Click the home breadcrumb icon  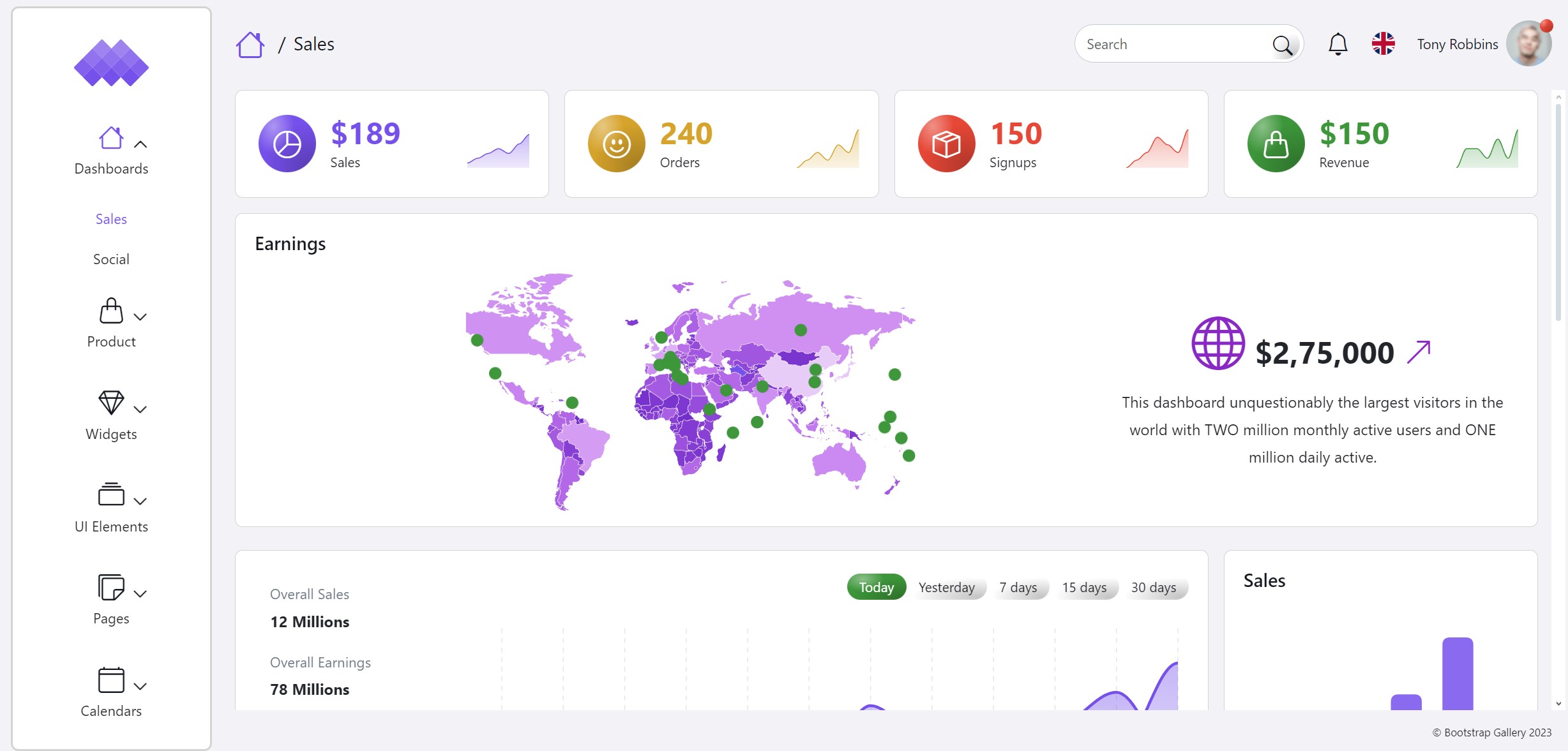point(250,45)
